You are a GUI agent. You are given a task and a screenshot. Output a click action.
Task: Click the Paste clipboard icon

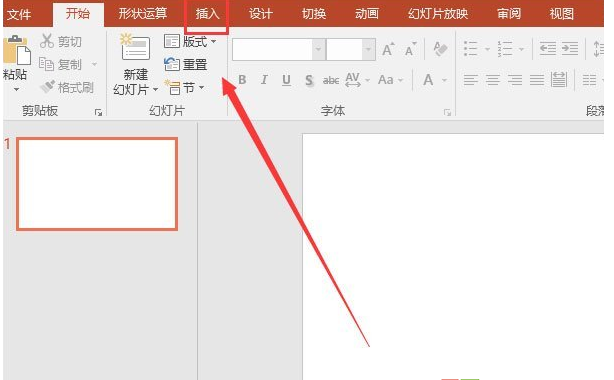tap(17, 51)
